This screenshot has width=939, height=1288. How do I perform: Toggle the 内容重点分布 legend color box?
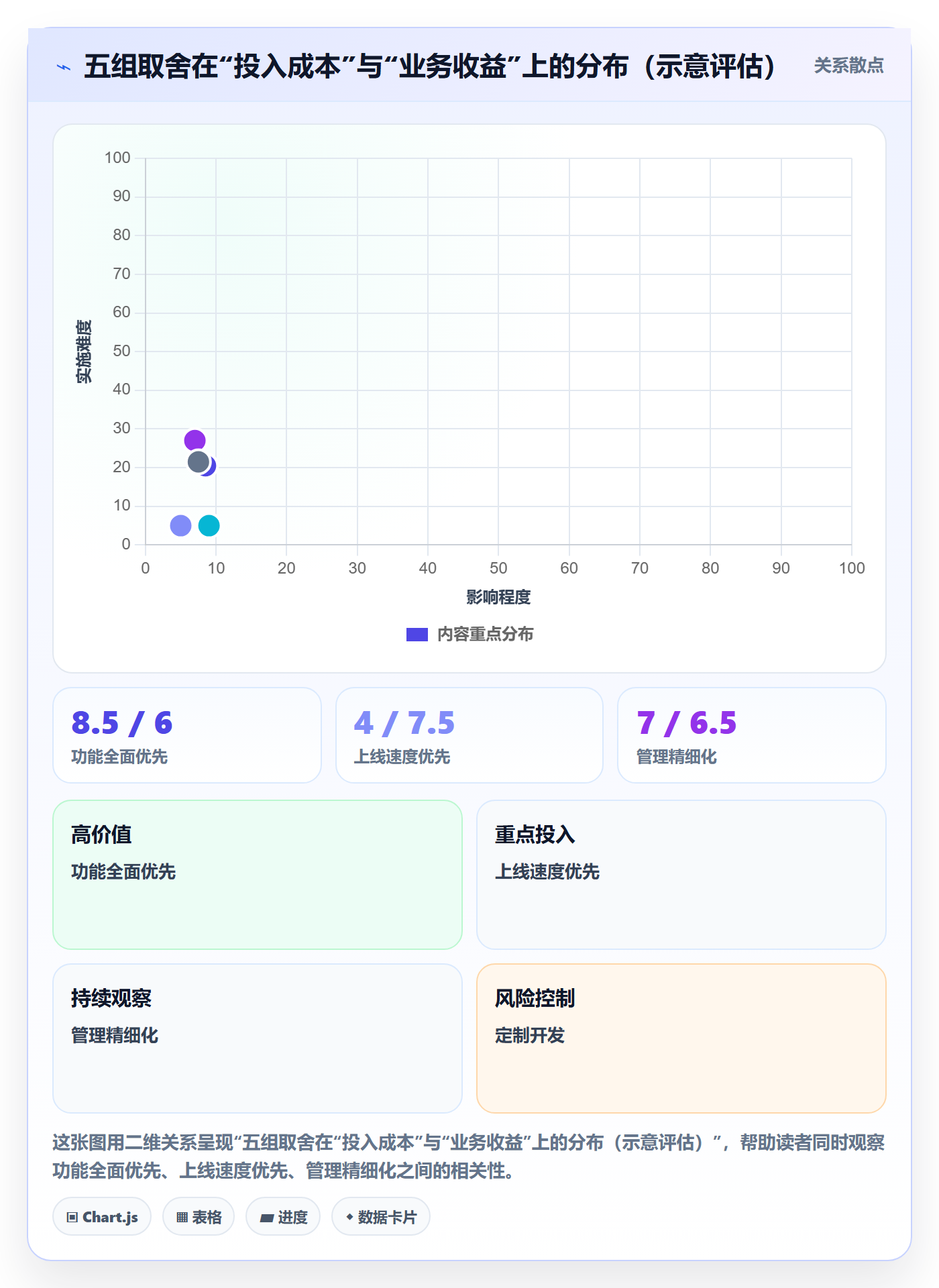click(417, 635)
